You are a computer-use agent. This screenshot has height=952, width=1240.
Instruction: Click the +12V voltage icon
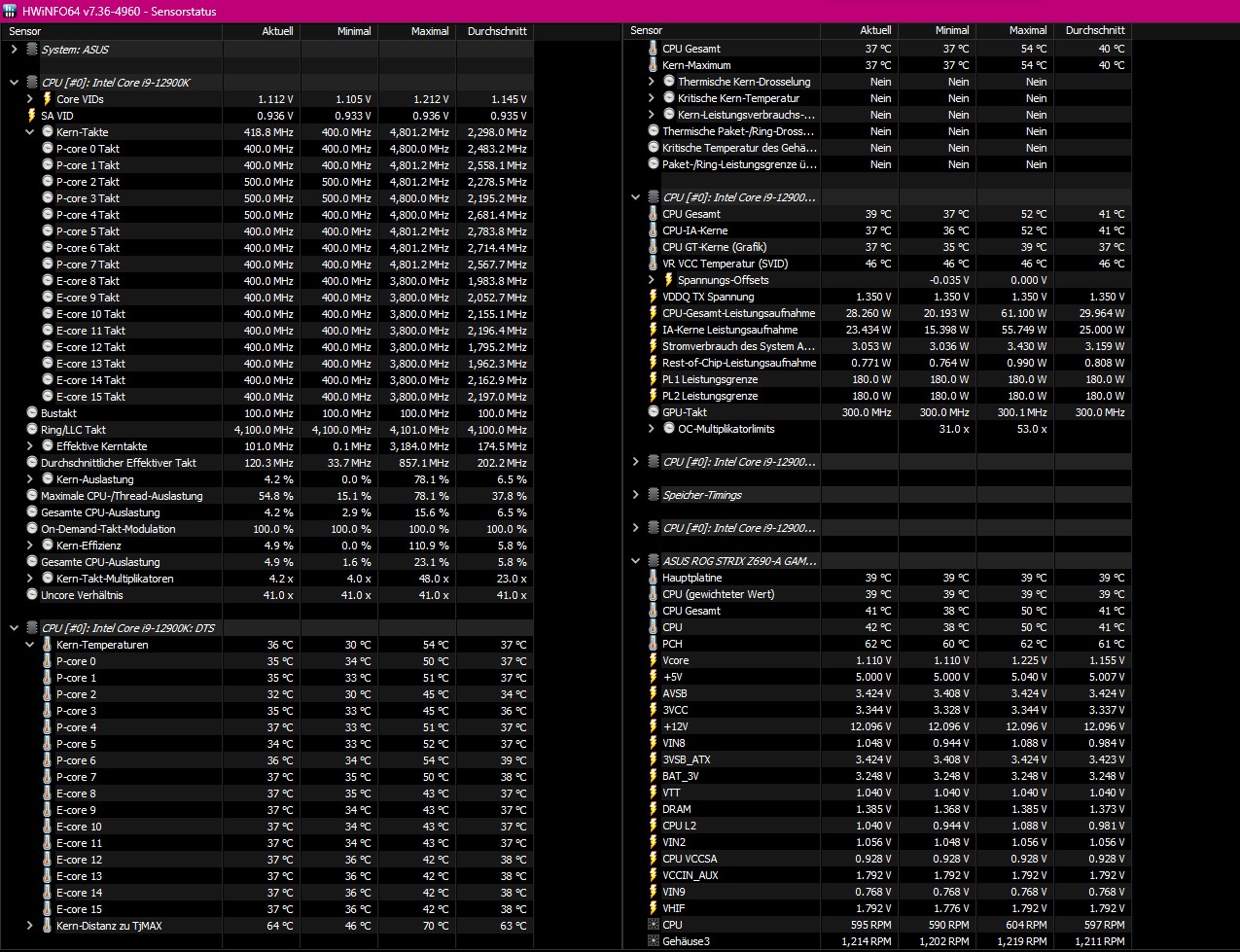654,726
